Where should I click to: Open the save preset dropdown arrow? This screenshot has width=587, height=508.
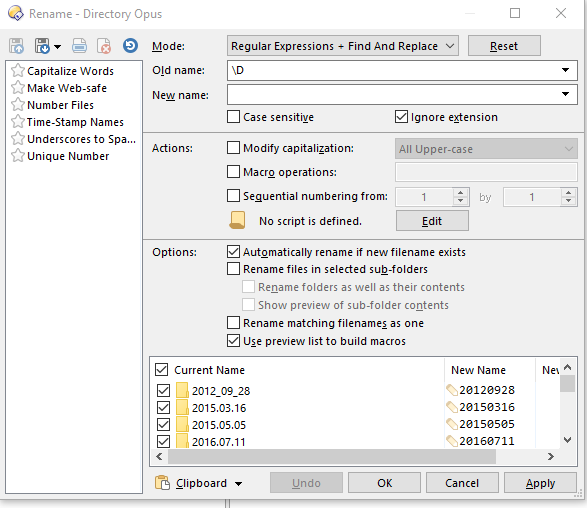(x=57, y=47)
